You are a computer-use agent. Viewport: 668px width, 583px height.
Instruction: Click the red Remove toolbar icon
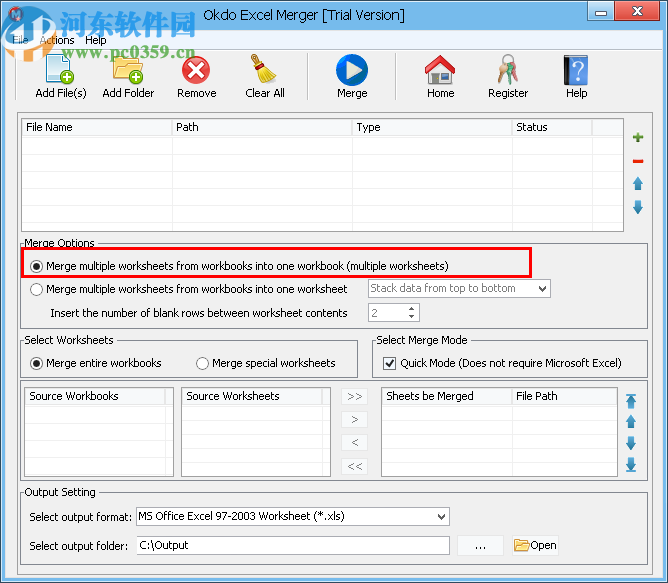(x=196, y=70)
